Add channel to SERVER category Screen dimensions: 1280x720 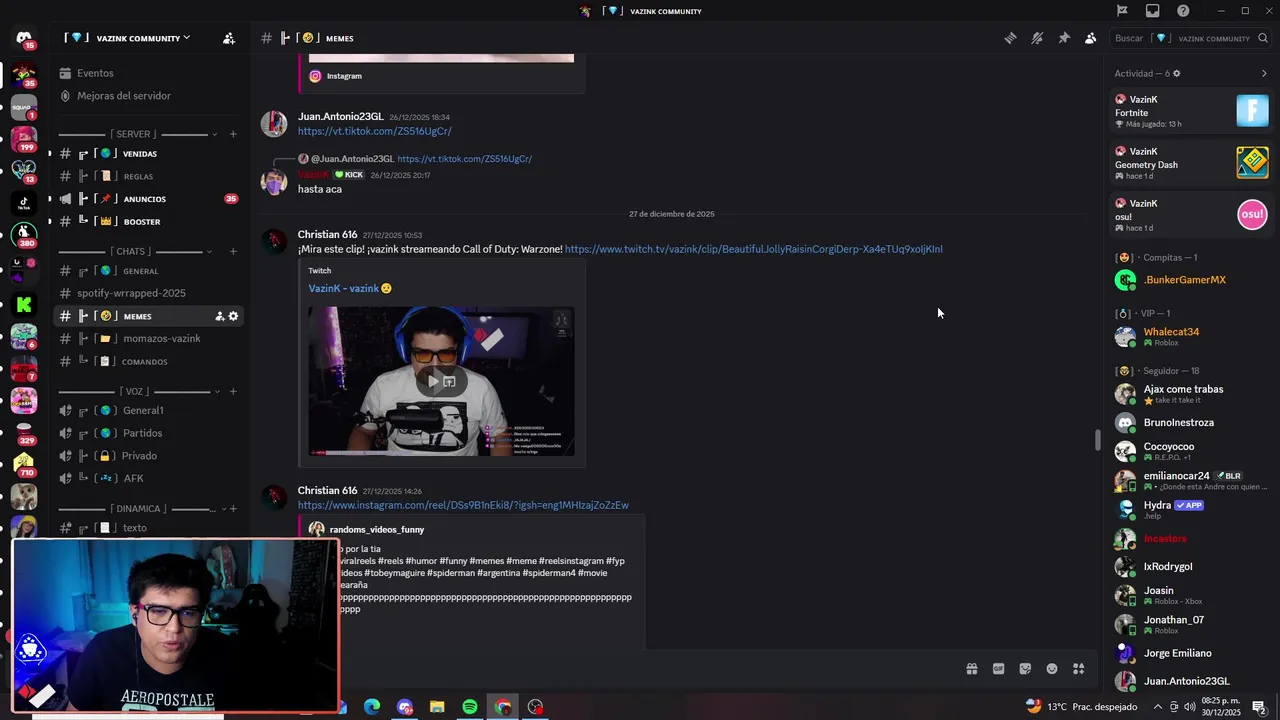233,134
